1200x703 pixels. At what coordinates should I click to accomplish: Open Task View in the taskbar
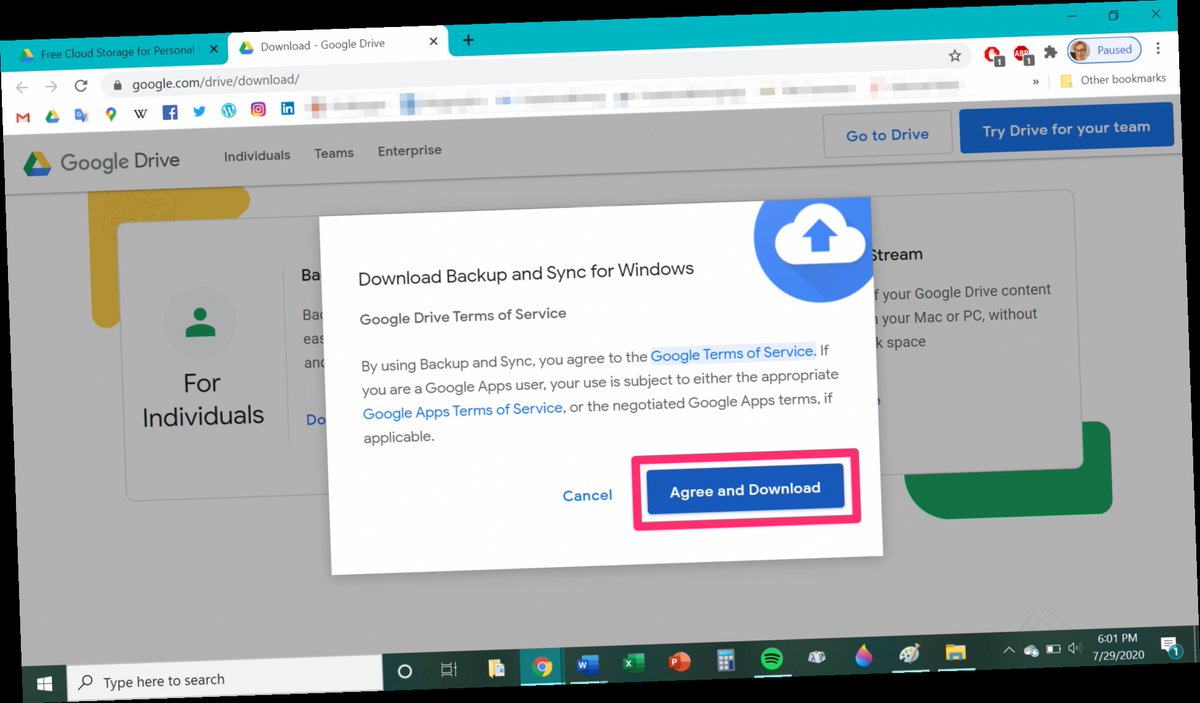pyautogui.click(x=450, y=669)
